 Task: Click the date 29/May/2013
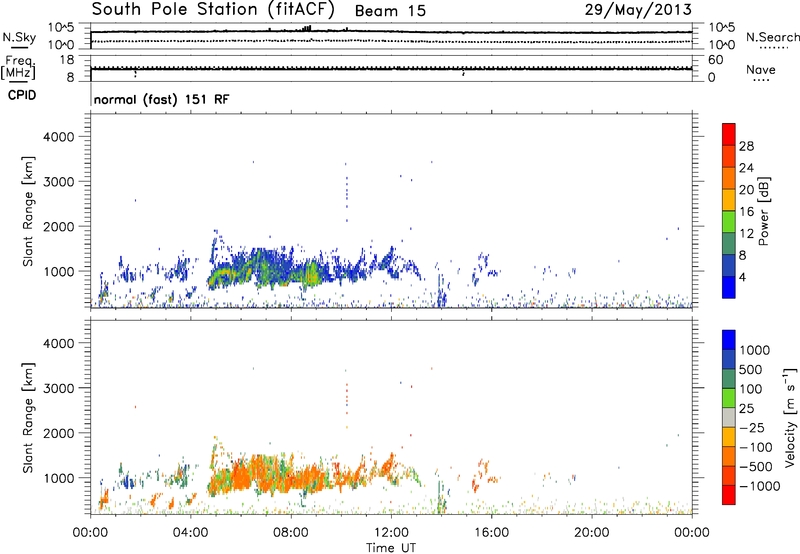[x=638, y=10]
